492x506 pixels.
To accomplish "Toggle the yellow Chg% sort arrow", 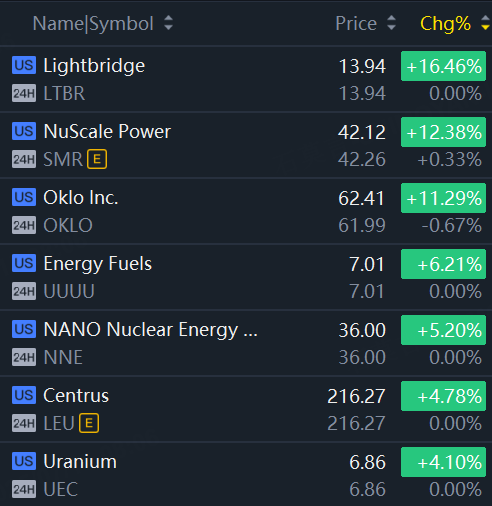I will point(485,23).
